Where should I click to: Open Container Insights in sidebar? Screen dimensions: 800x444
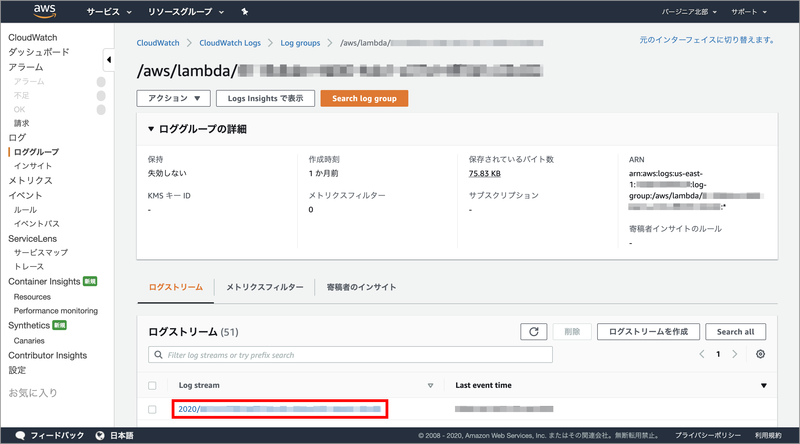[x=44, y=282]
